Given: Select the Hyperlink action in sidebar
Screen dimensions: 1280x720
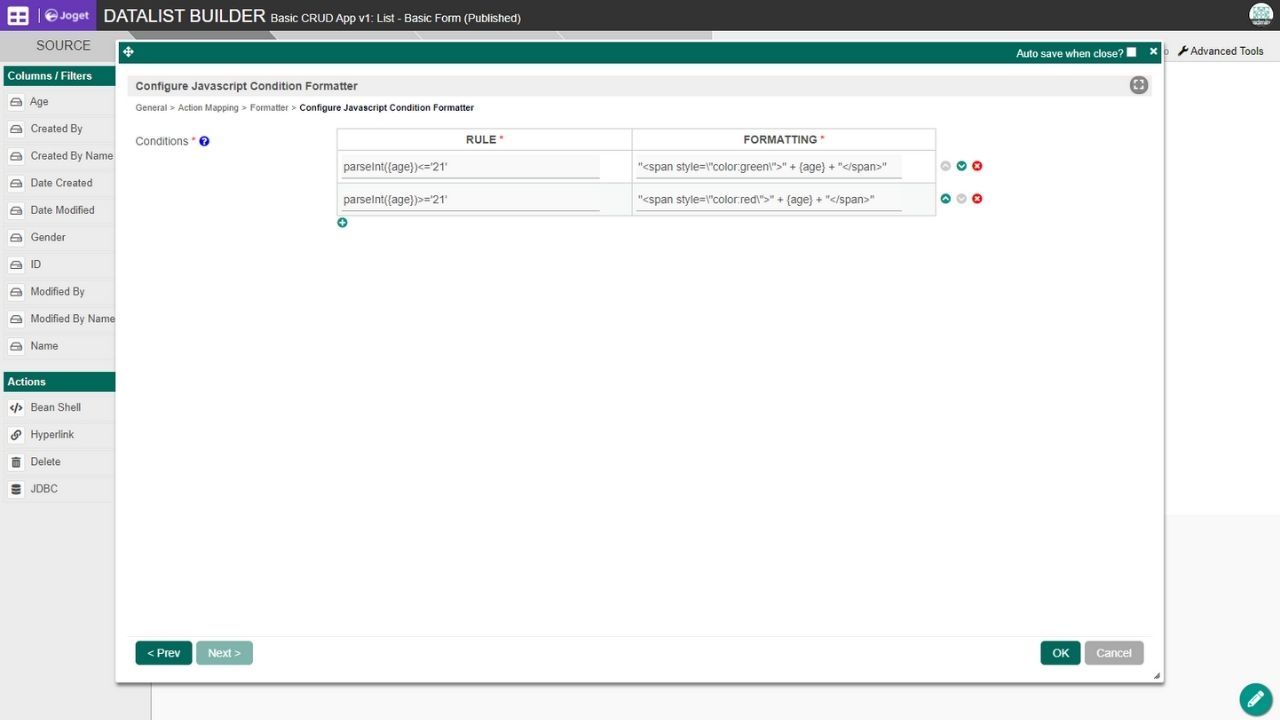Looking at the screenshot, I should (x=52, y=435).
